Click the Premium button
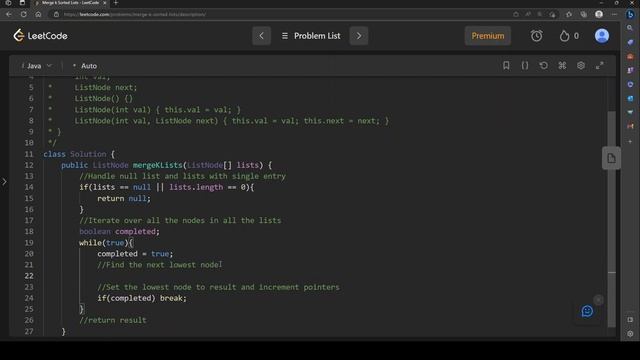Screen dimensions: 640x360 point(488,36)
